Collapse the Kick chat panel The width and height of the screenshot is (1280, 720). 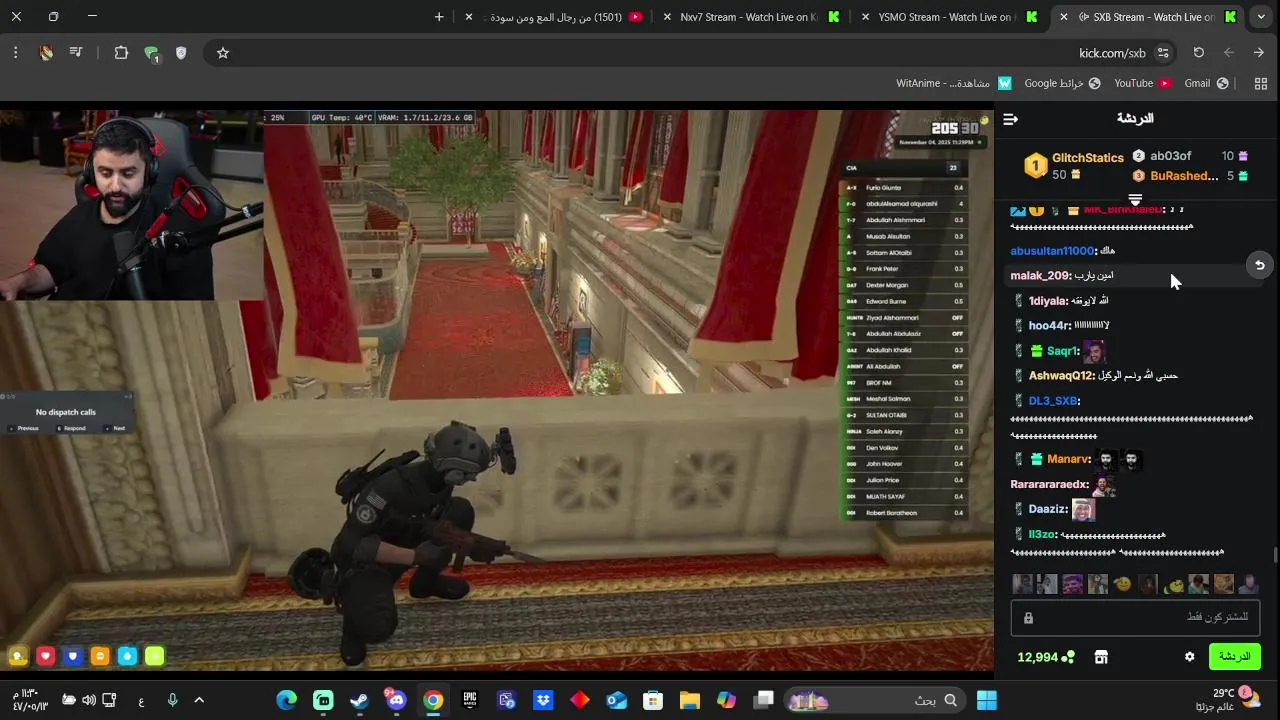(1010, 119)
